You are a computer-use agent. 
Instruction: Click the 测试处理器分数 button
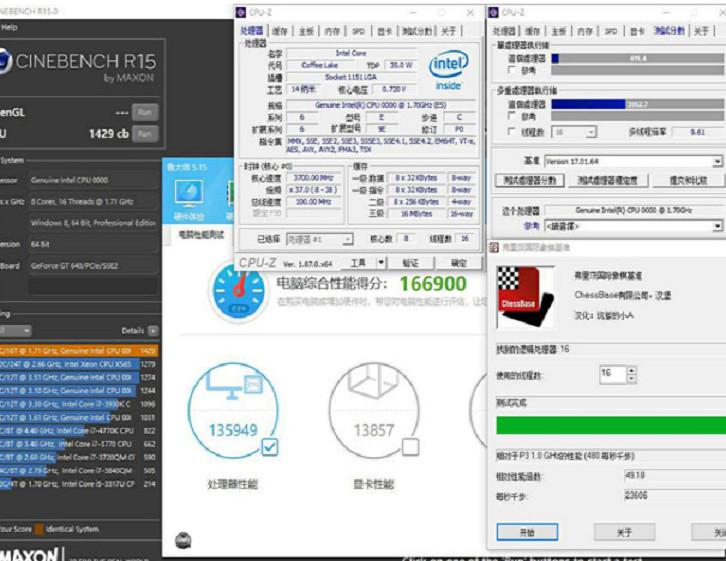(530, 181)
